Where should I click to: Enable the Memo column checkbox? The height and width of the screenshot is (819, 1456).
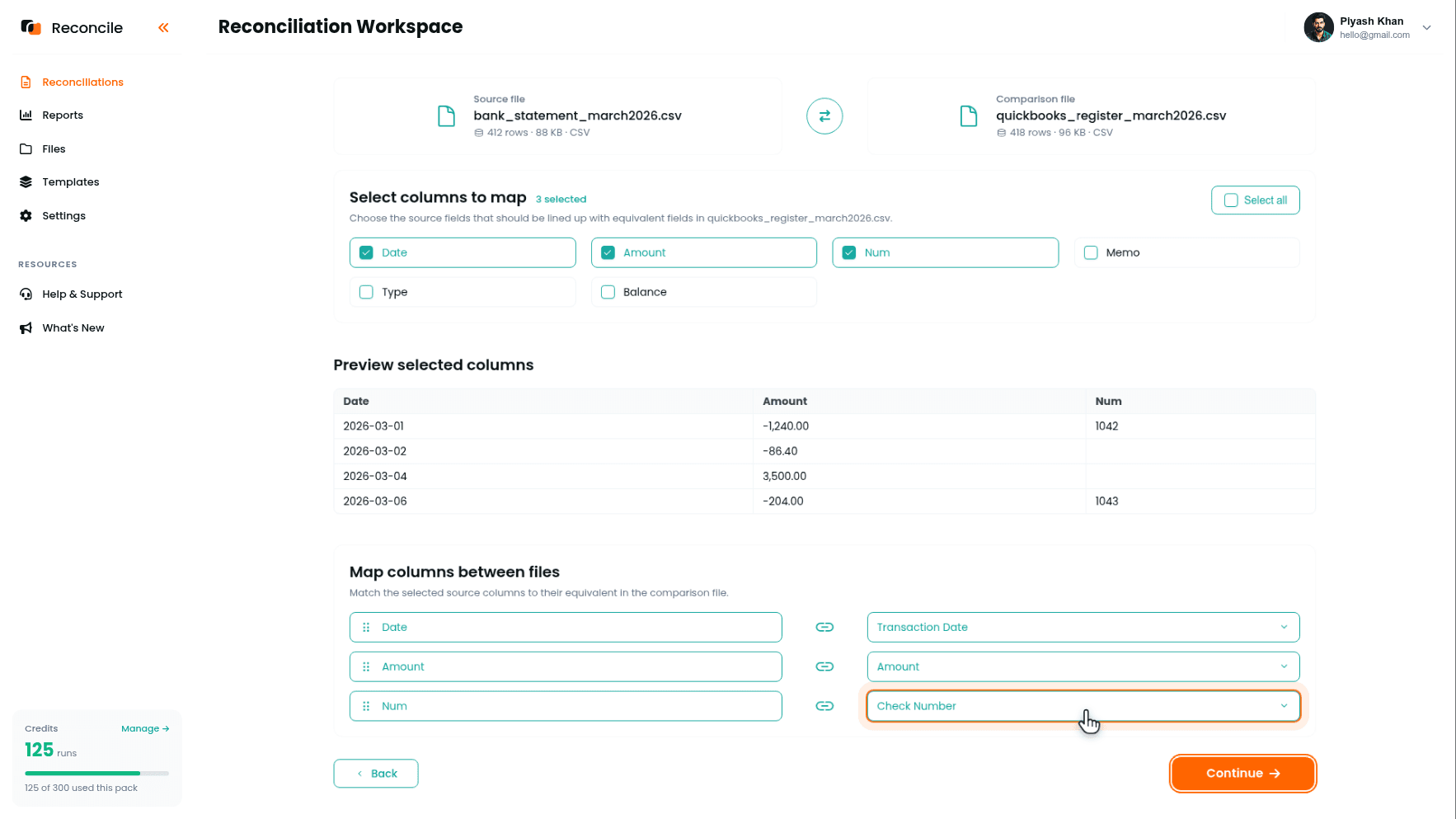[1091, 253]
